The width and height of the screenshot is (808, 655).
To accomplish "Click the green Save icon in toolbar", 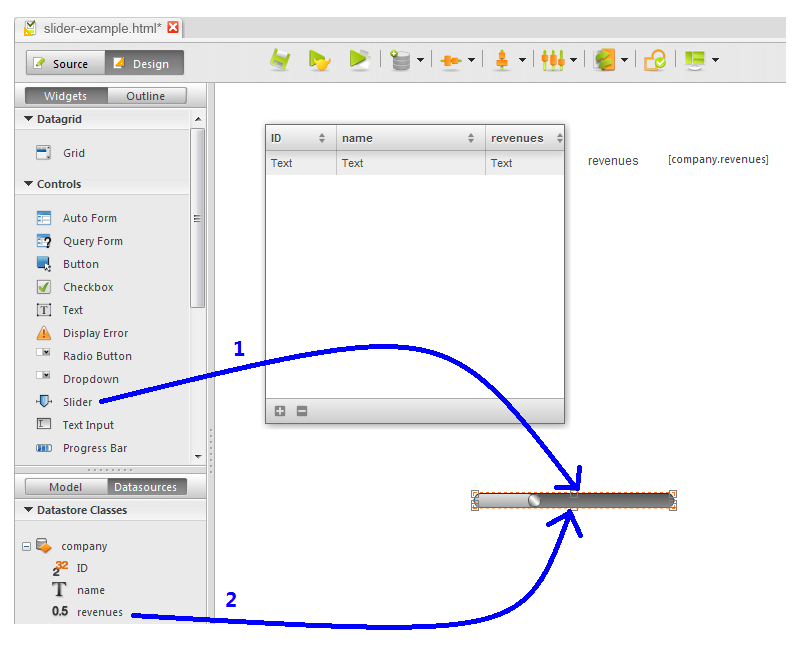I will tap(280, 61).
